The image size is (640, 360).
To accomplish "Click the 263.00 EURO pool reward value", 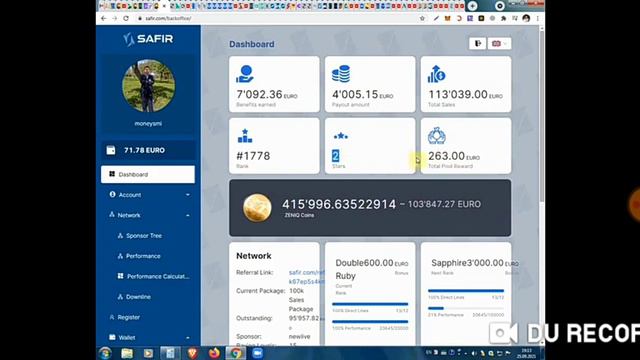I will pos(454,156).
